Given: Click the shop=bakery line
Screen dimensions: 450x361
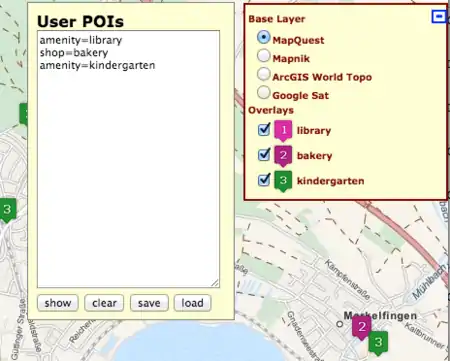Looking at the screenshot, I should [74, 53].
